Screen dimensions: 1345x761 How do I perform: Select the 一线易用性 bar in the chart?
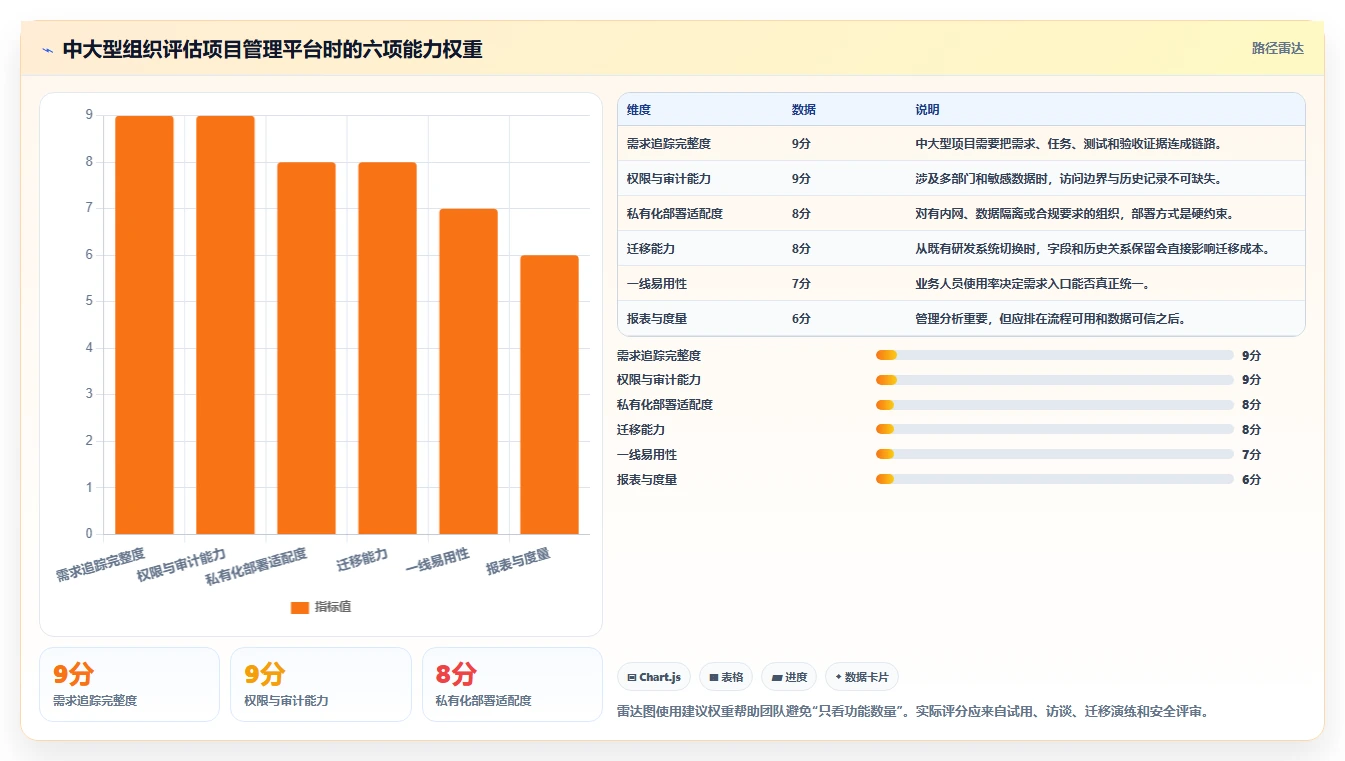[468, 371]
